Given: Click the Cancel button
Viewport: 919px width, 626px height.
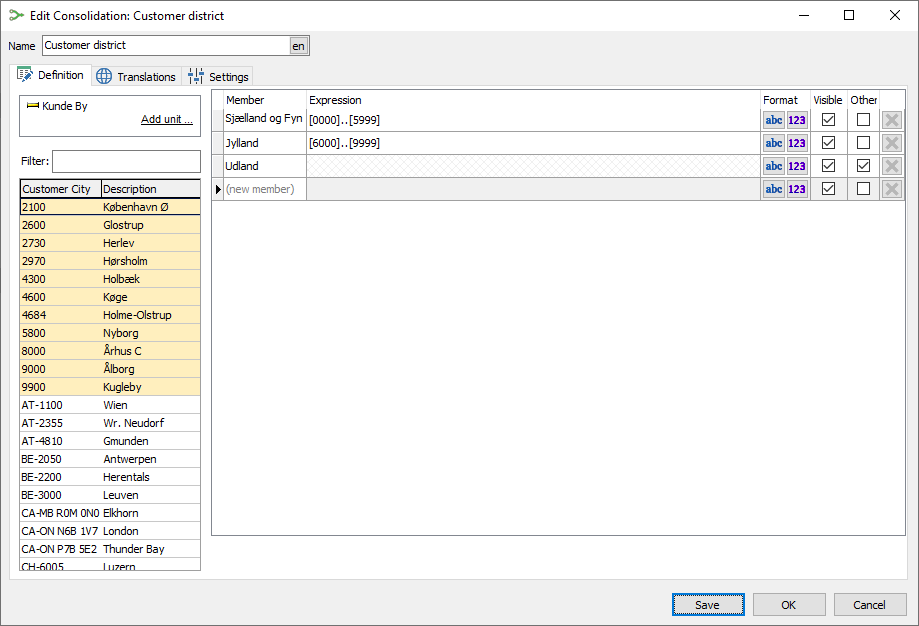Looking at the screenshot, I should click(870, 605).
